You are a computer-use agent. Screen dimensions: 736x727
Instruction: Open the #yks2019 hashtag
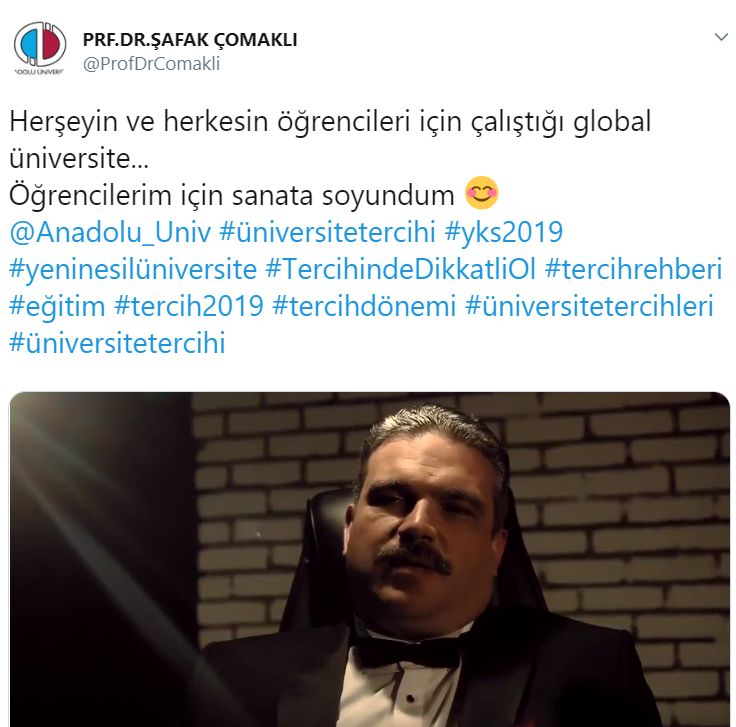tap(503, 232)
